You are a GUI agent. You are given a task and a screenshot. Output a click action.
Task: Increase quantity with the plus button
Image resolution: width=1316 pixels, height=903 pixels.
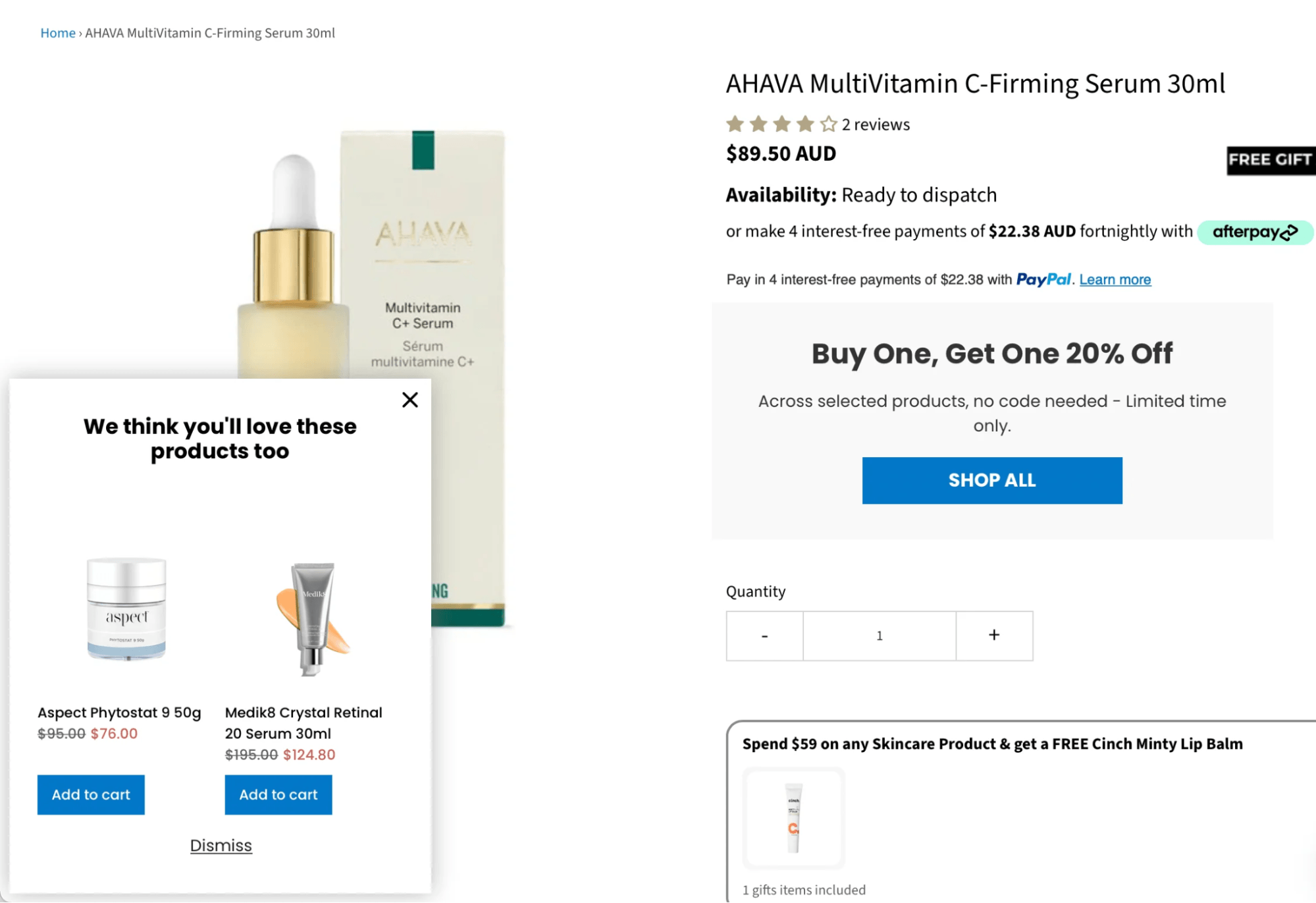(x=993, y=635)
